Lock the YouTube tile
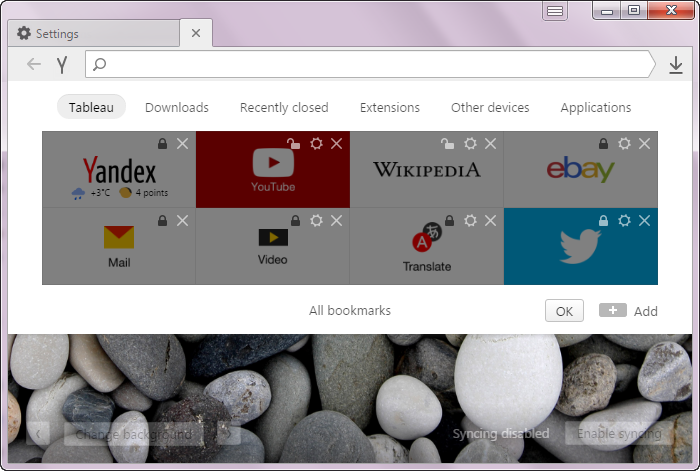 pos(293,144)
